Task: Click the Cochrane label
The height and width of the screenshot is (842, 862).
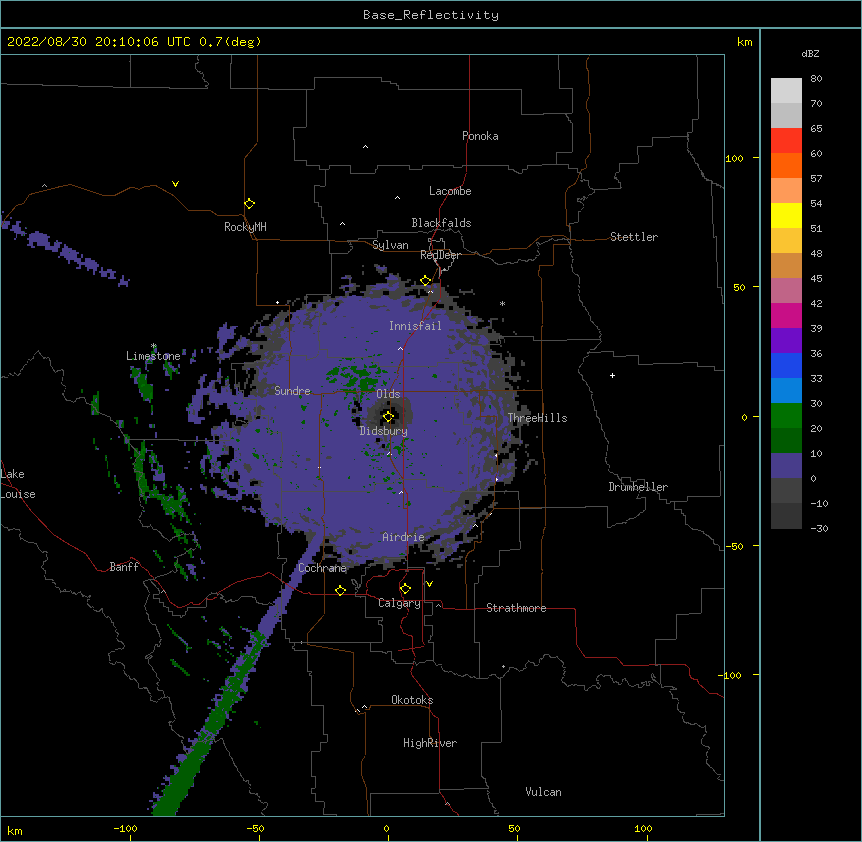Action: [x=322, y=568]
